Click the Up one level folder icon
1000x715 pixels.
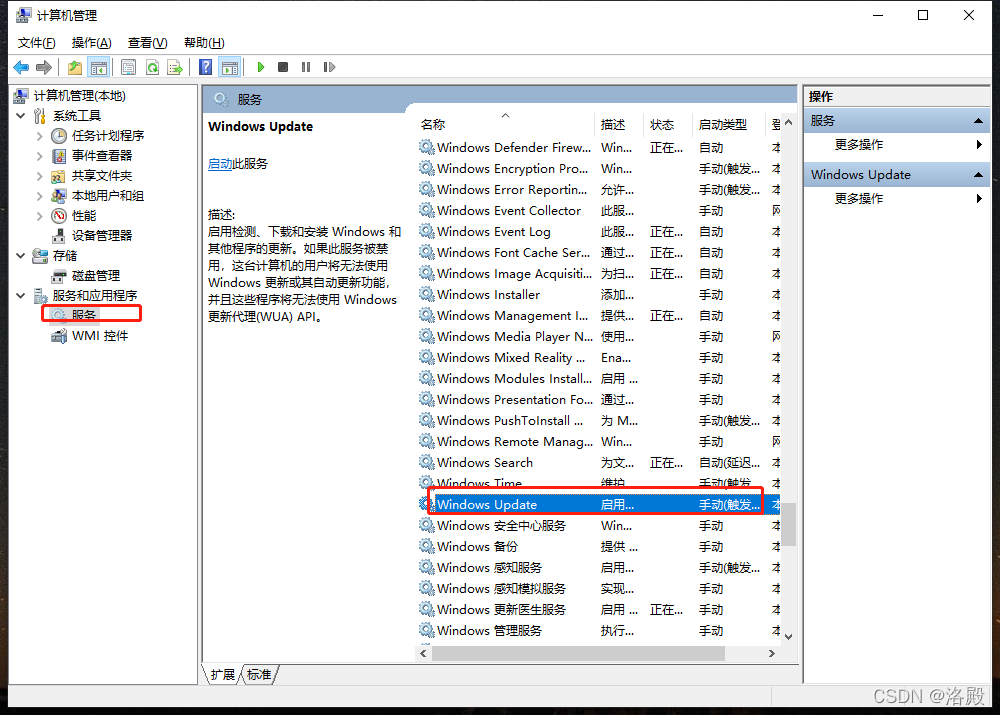tap(75, 67)
